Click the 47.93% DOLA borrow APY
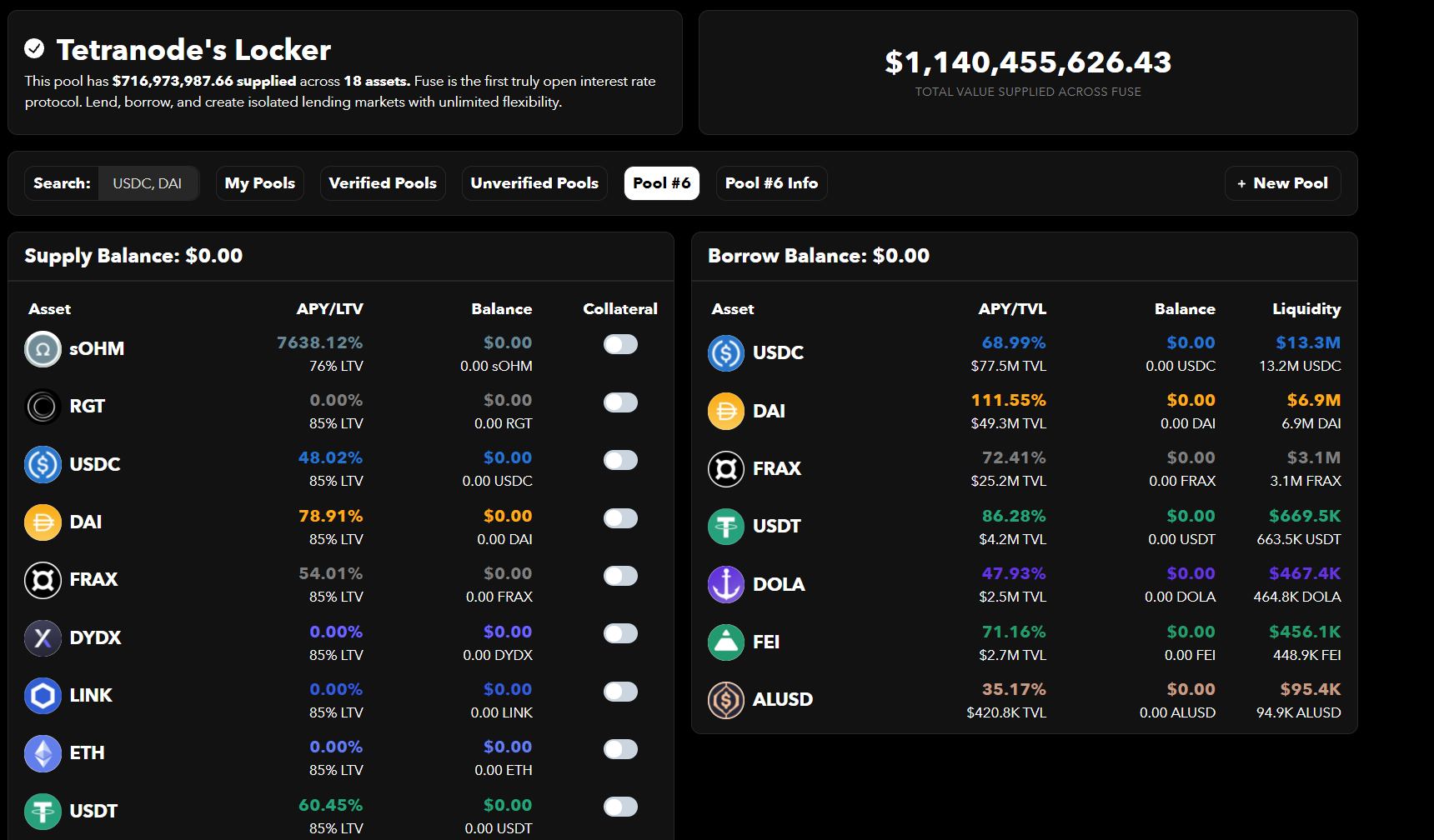 click(1014, 573)
